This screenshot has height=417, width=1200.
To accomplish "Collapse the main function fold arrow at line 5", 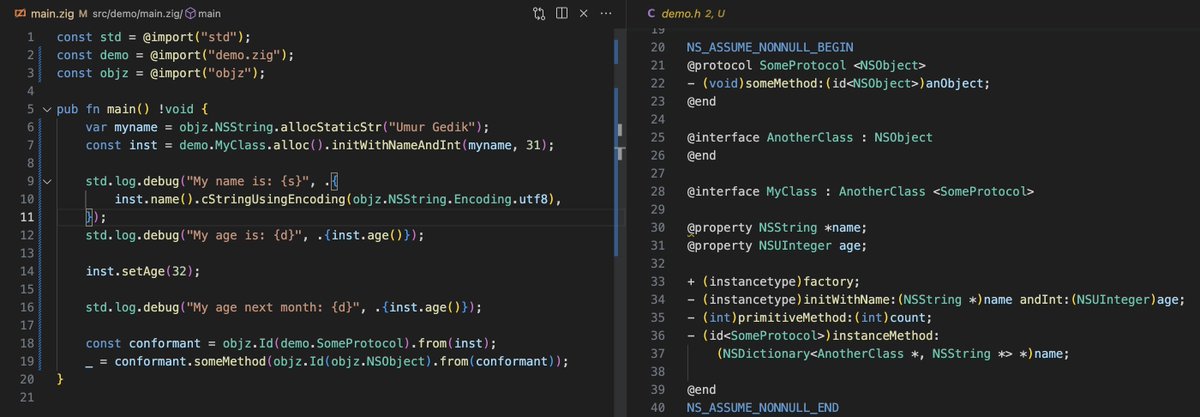I will point(46,108).
